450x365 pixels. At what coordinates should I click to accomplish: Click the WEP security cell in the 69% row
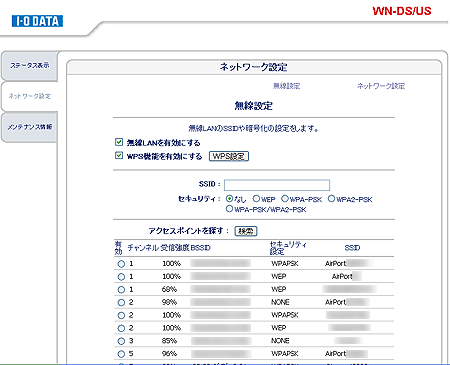click(279, 289)
